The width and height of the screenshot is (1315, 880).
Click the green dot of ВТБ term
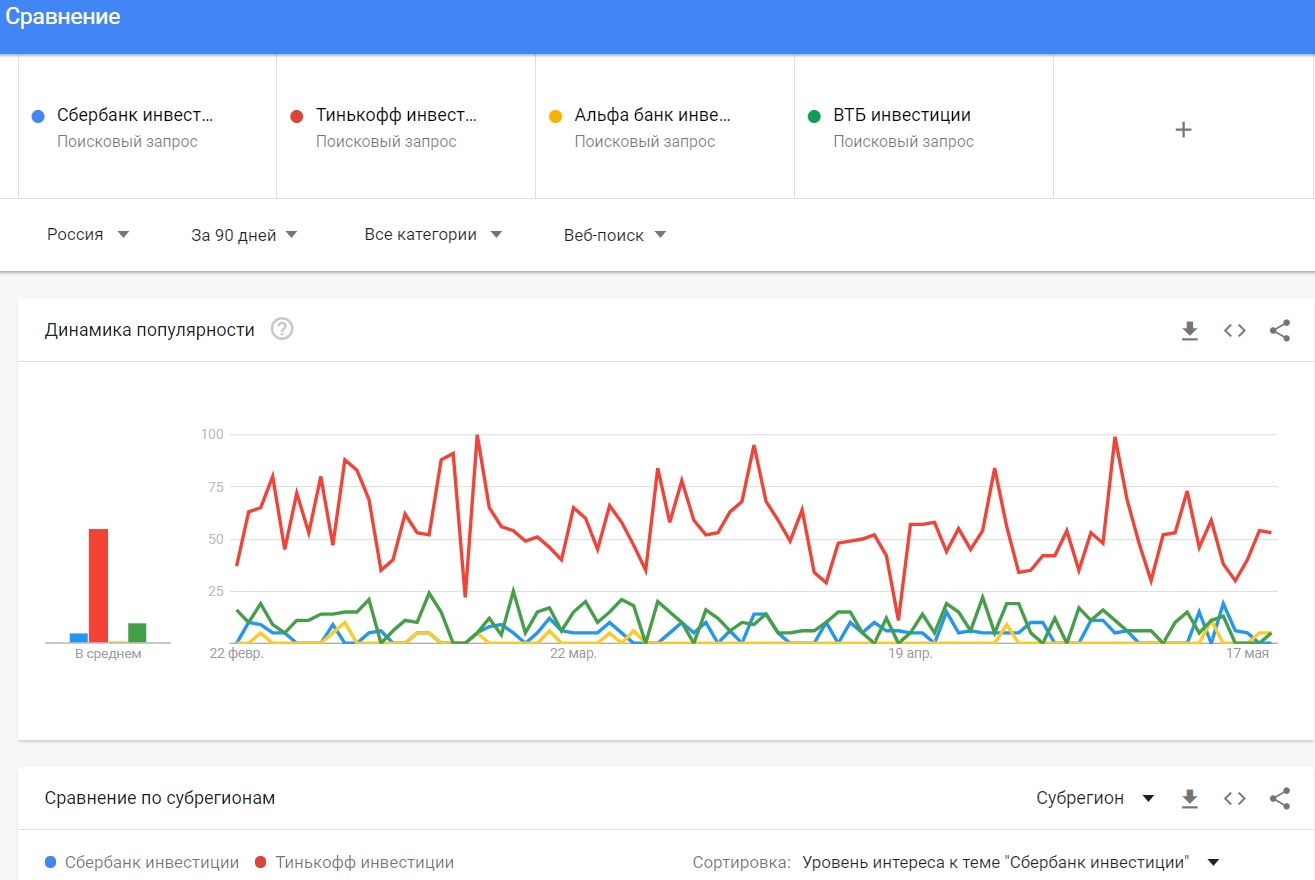[814, 116]
